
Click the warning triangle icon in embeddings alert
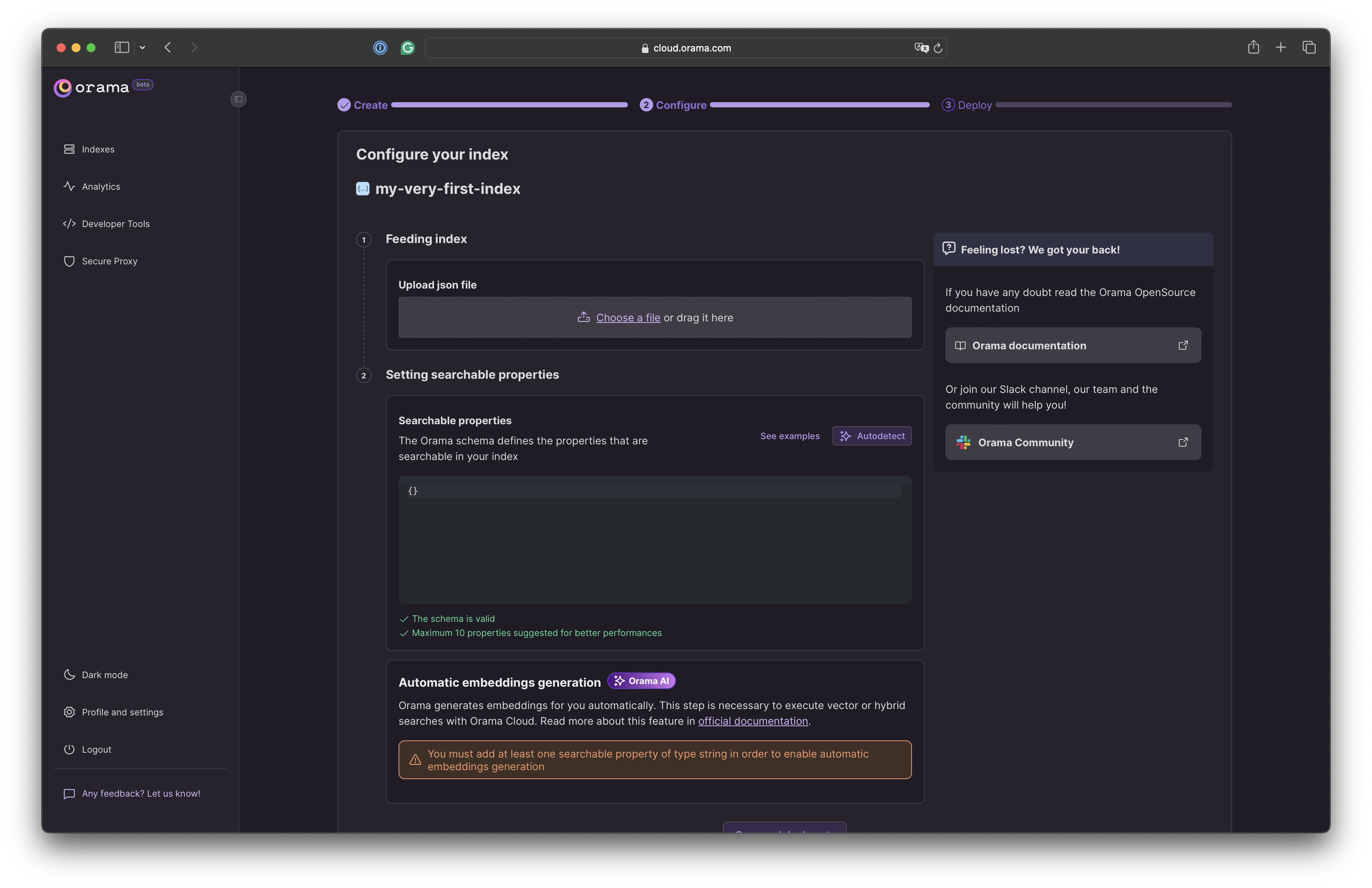(x=415, y=759)
